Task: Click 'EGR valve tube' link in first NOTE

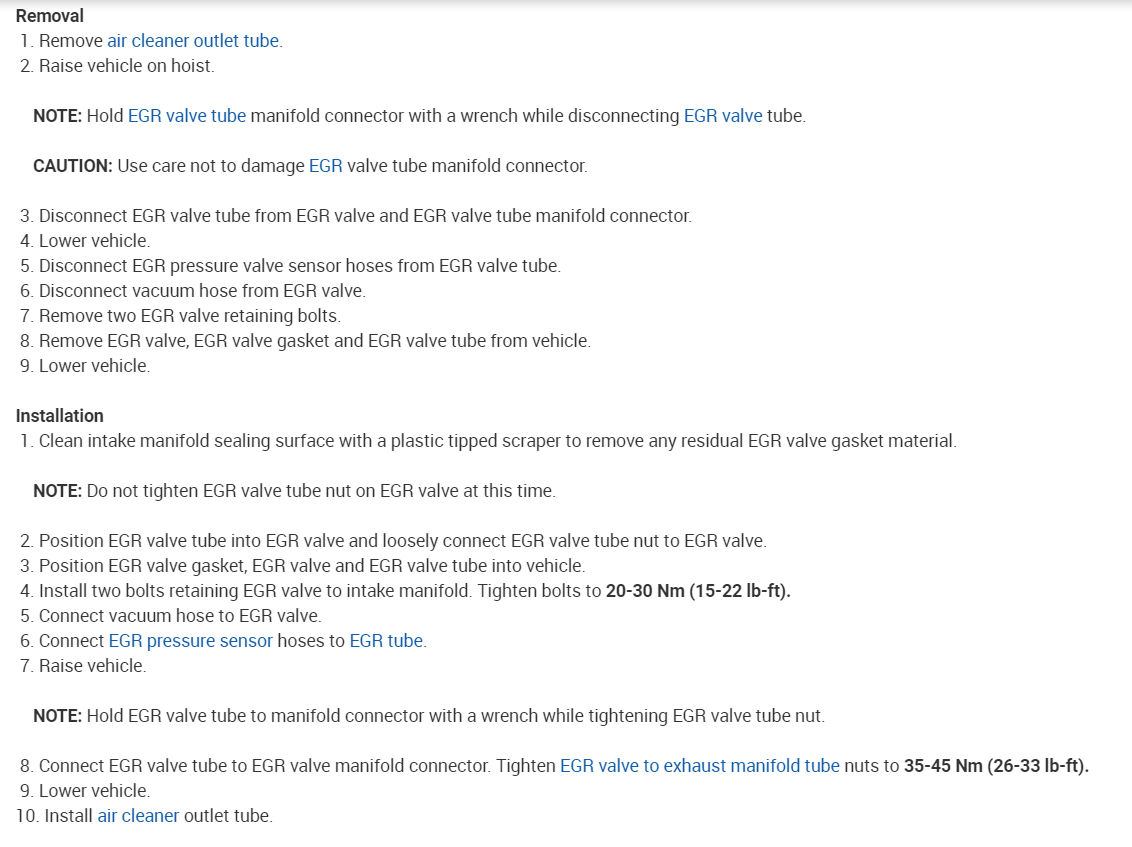Action: tap(186, 116)
